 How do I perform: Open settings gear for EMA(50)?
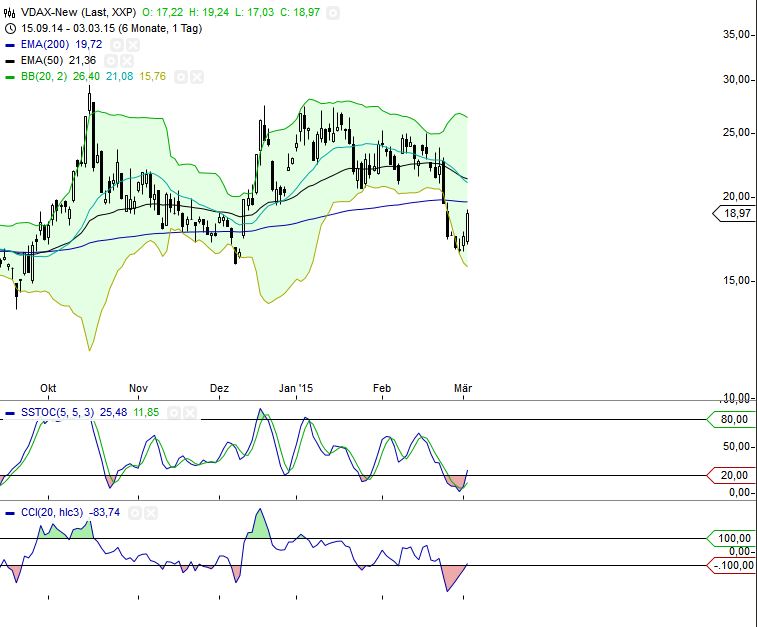click(x=111, y=61)
